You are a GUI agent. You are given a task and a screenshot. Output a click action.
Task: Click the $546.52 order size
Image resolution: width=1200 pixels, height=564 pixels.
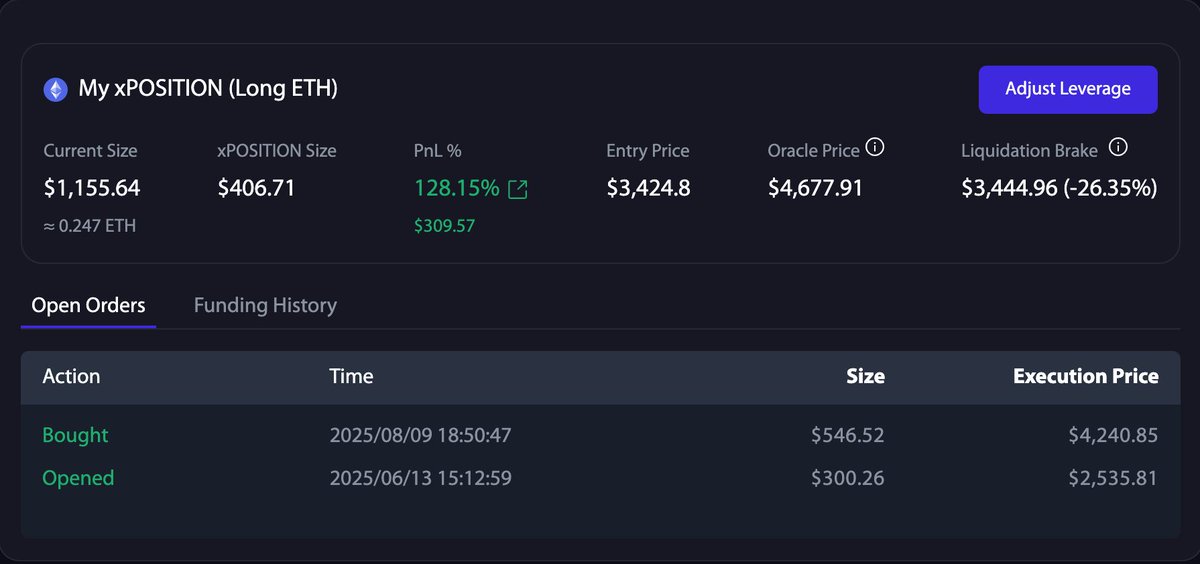coord(848,435)
